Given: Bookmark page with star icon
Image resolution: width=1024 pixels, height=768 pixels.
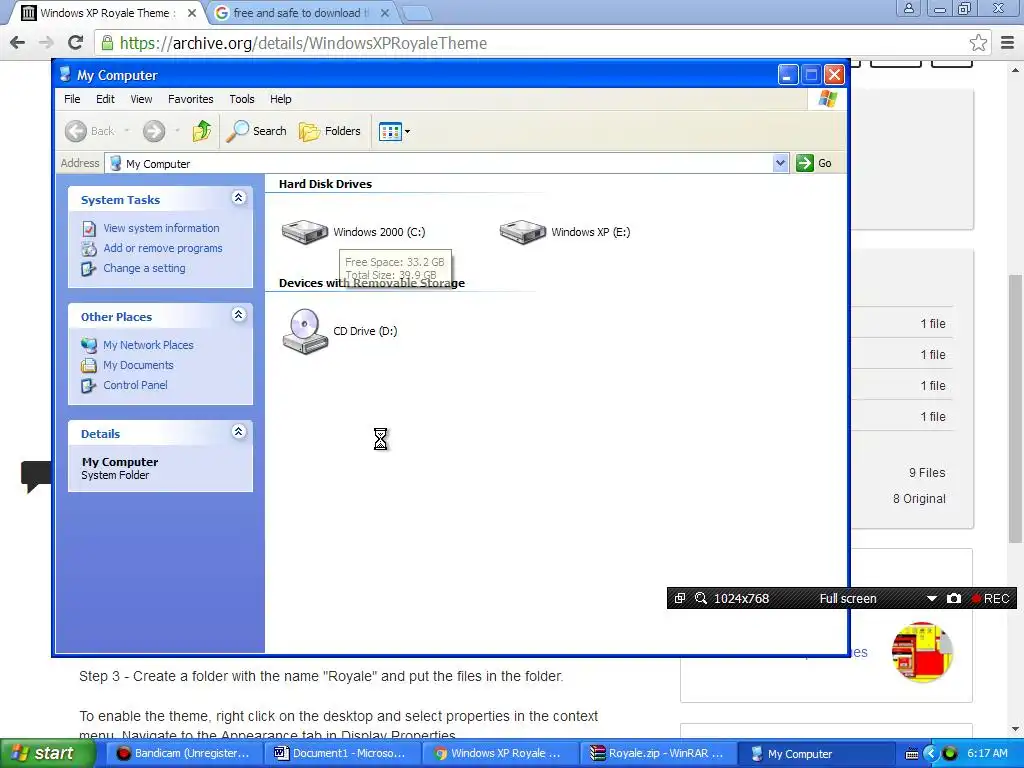Looking at the screenshot, I should (x=978, y=43).
